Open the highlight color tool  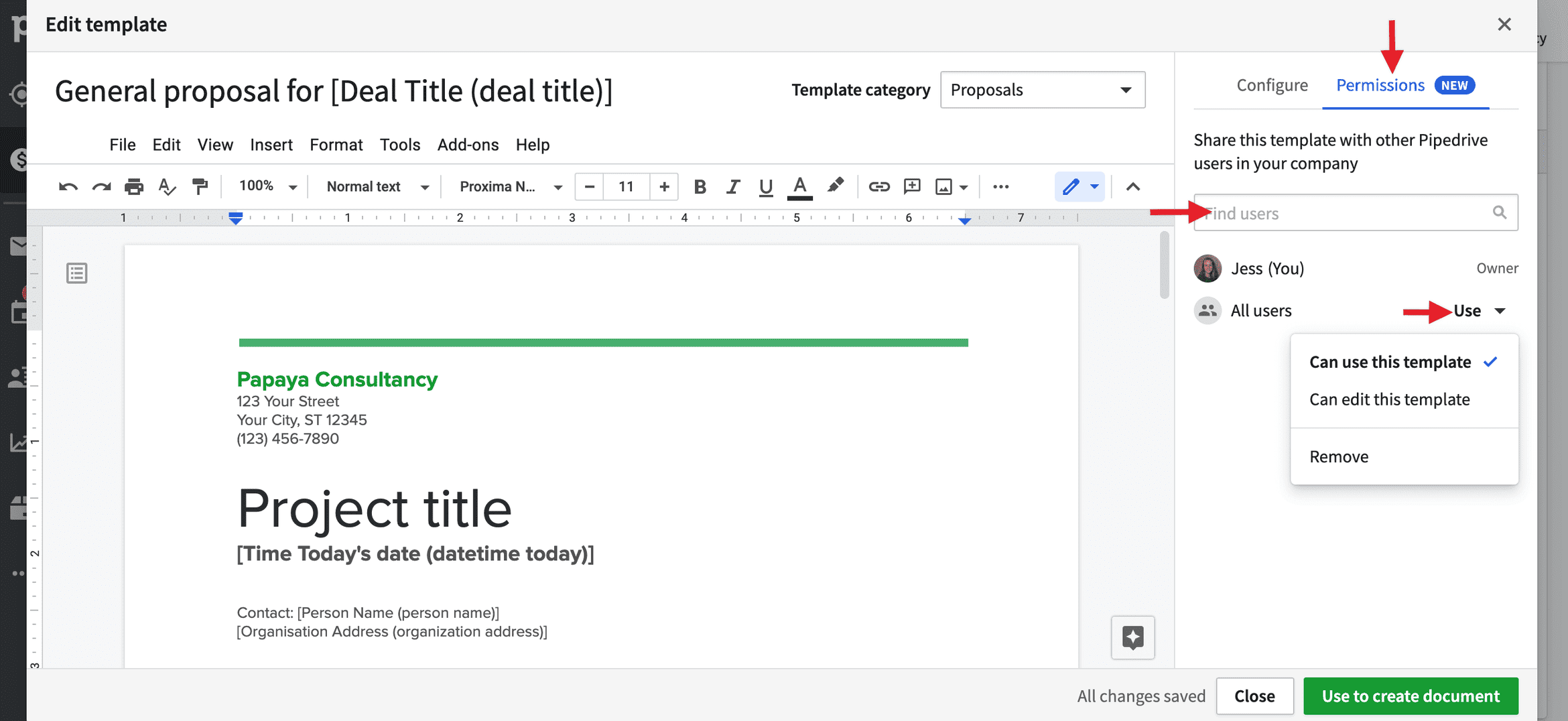835,186
